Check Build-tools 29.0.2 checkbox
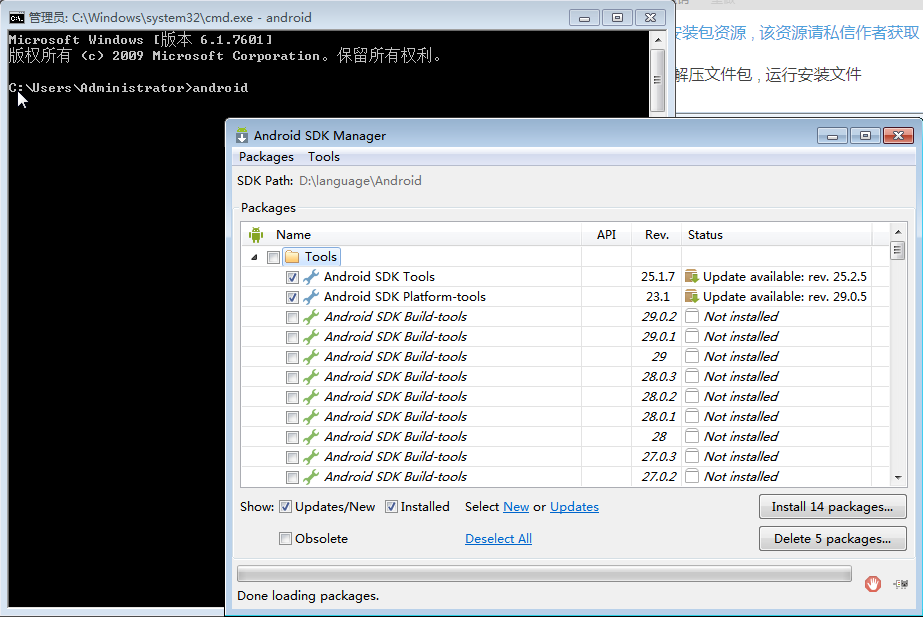Image resolution: width=923 pixels, height=617 pixels. [293, 317]
